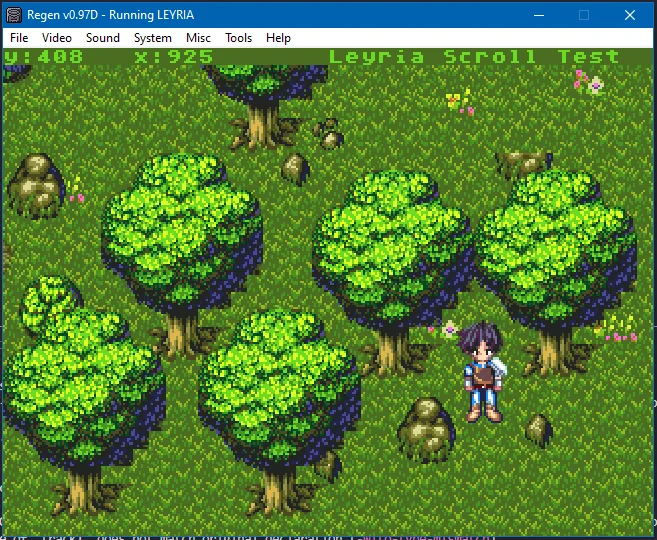
Task: Open the Help menu
Action: 278,38
